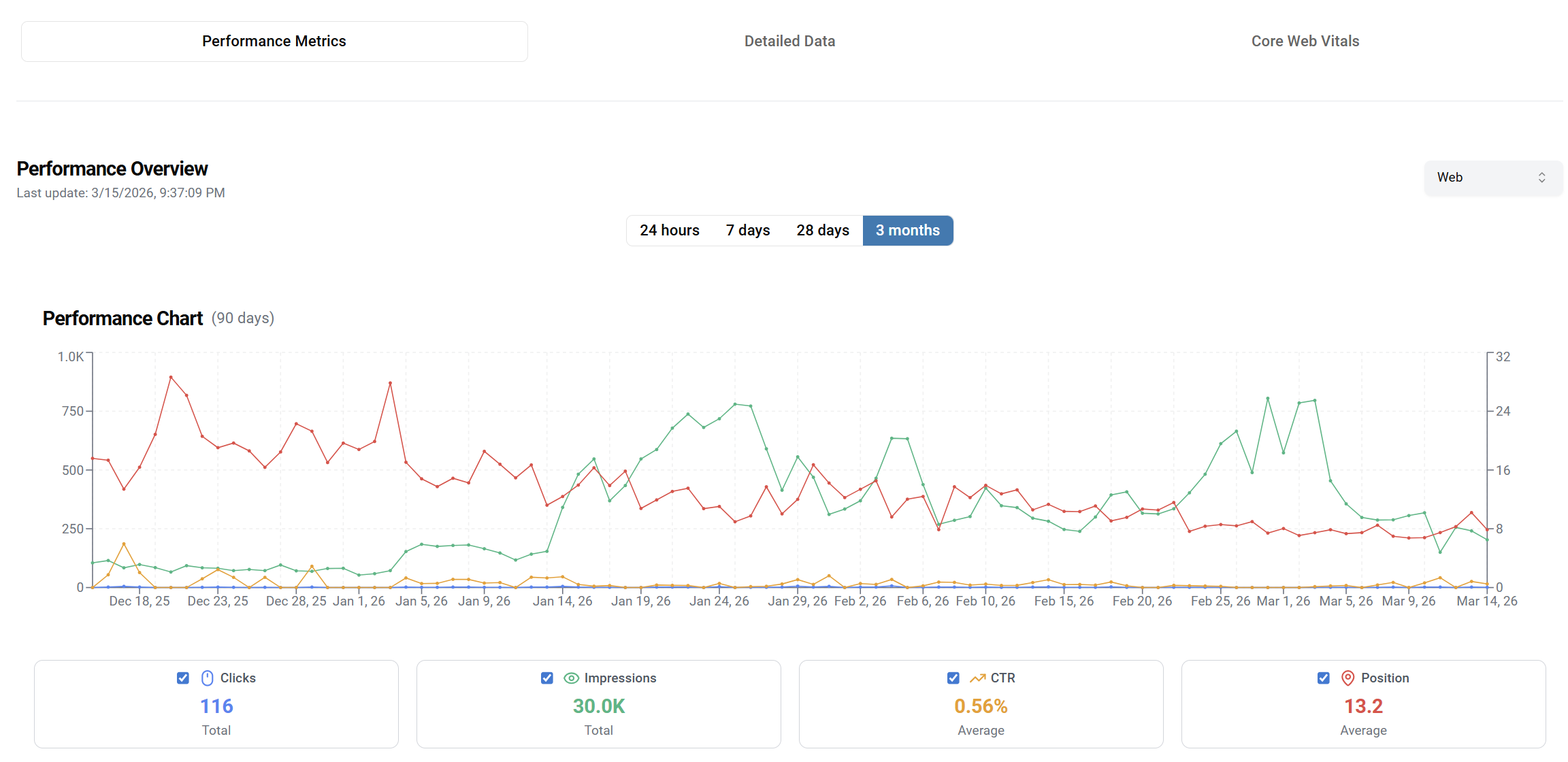This screenshot has width=1568, height=762.
Task: Click the location pin icon beside Position
Action: pos(1347,678)
